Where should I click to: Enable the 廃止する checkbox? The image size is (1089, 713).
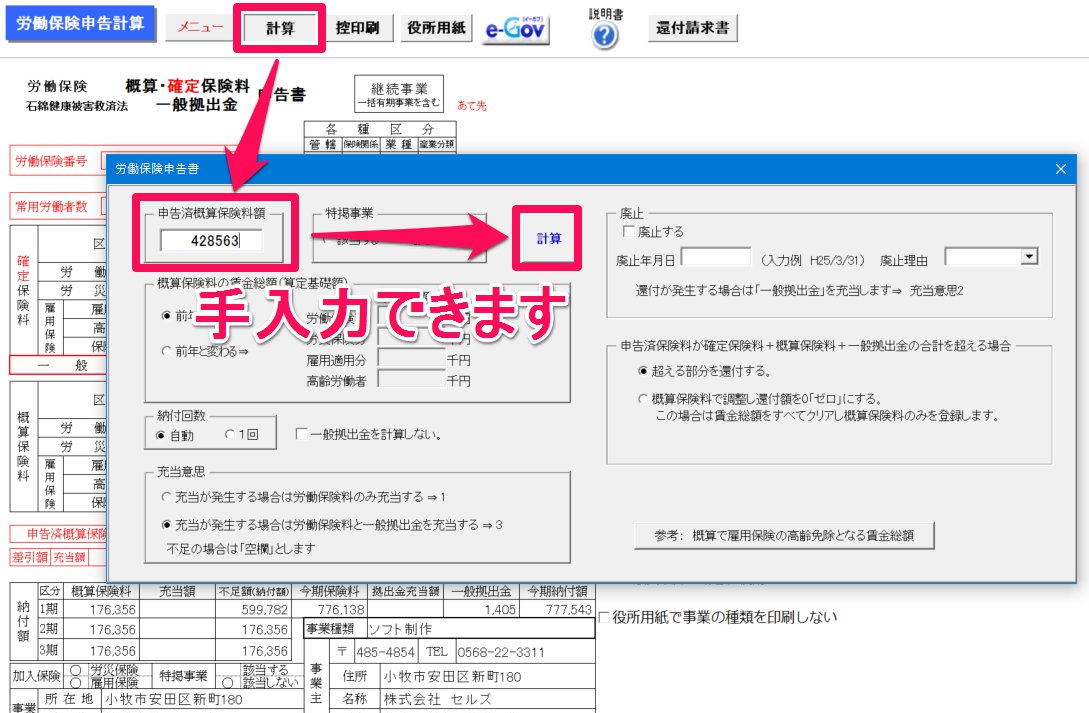pyautogui.click(x=628, y=232)
